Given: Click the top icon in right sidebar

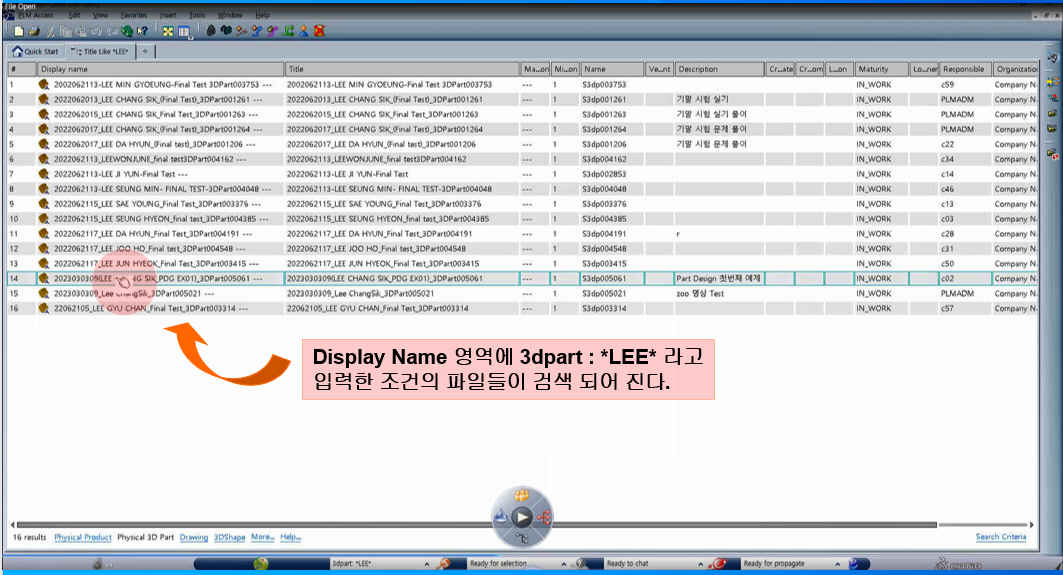Looking at the screenshot, I should click(1053, 58).
